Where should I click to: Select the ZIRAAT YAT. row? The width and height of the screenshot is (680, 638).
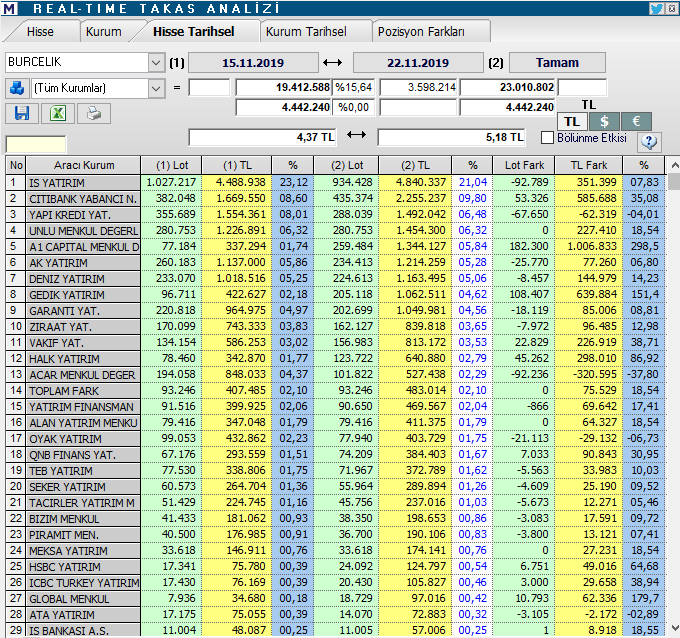coord(334,327)
